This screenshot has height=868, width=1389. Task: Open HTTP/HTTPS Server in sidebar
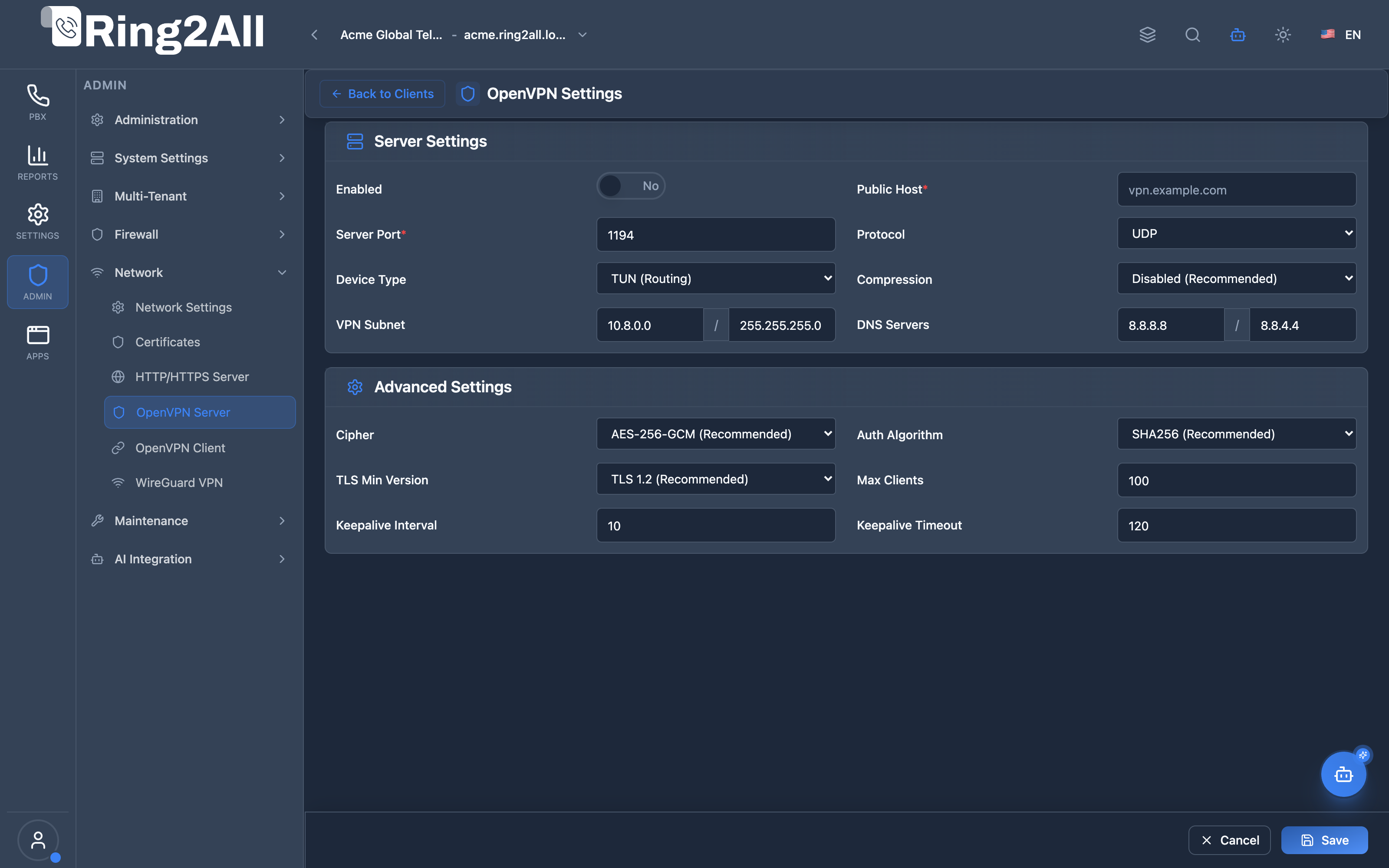pyautogui.click(x=200, y=377)
